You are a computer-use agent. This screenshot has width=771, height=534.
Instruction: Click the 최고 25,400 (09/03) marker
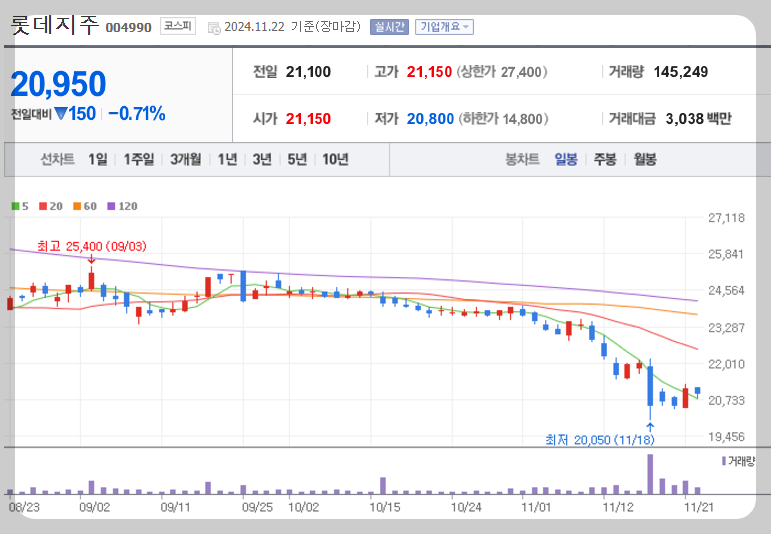coord(91,246)
